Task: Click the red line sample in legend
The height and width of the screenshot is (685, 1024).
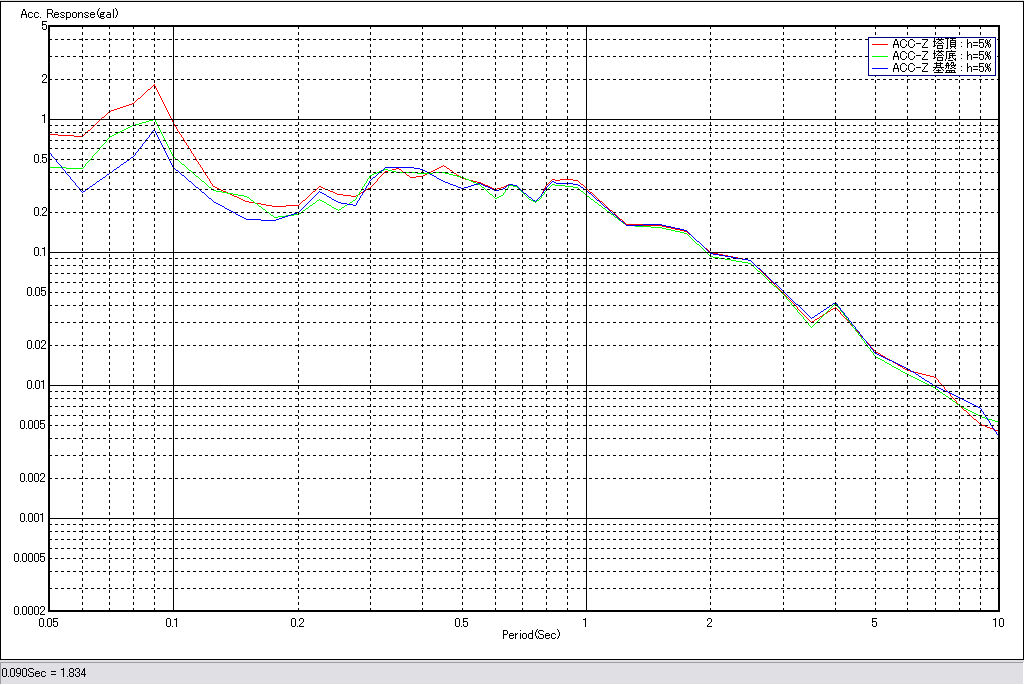Action: [880, 44]
